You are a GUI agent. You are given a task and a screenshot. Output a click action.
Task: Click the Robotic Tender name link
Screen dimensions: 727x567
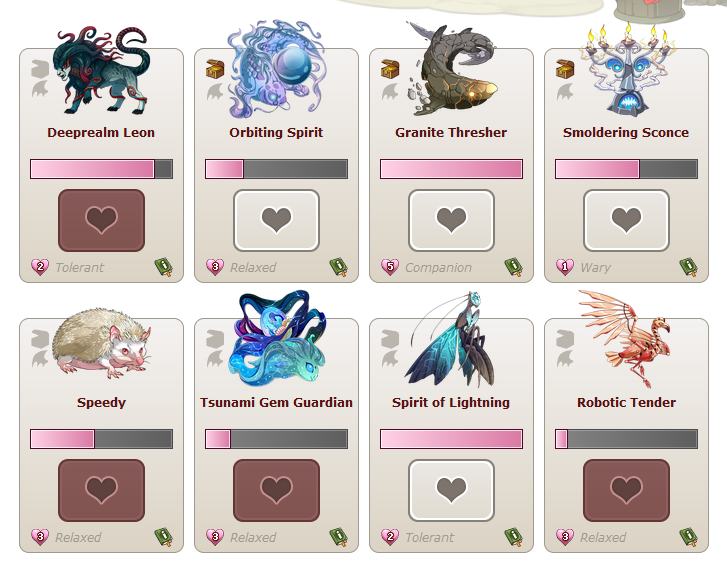click(626, 402)
